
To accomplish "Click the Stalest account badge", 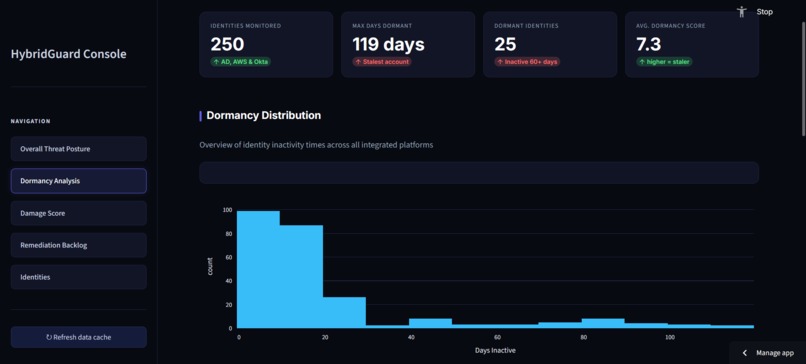I will [382, 62].
